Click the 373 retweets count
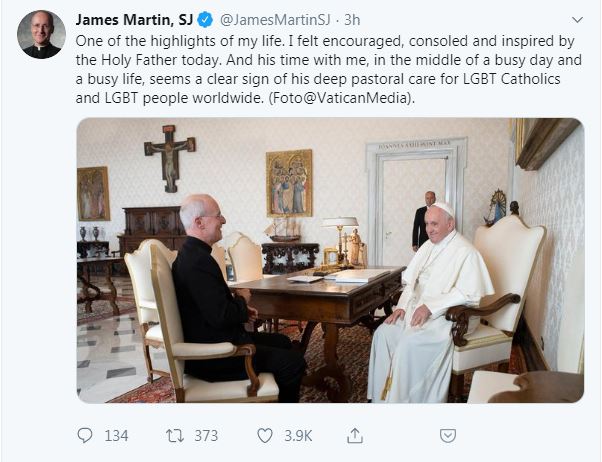The image size is (602, 462). pyautogui.click(x=206, y=435)
